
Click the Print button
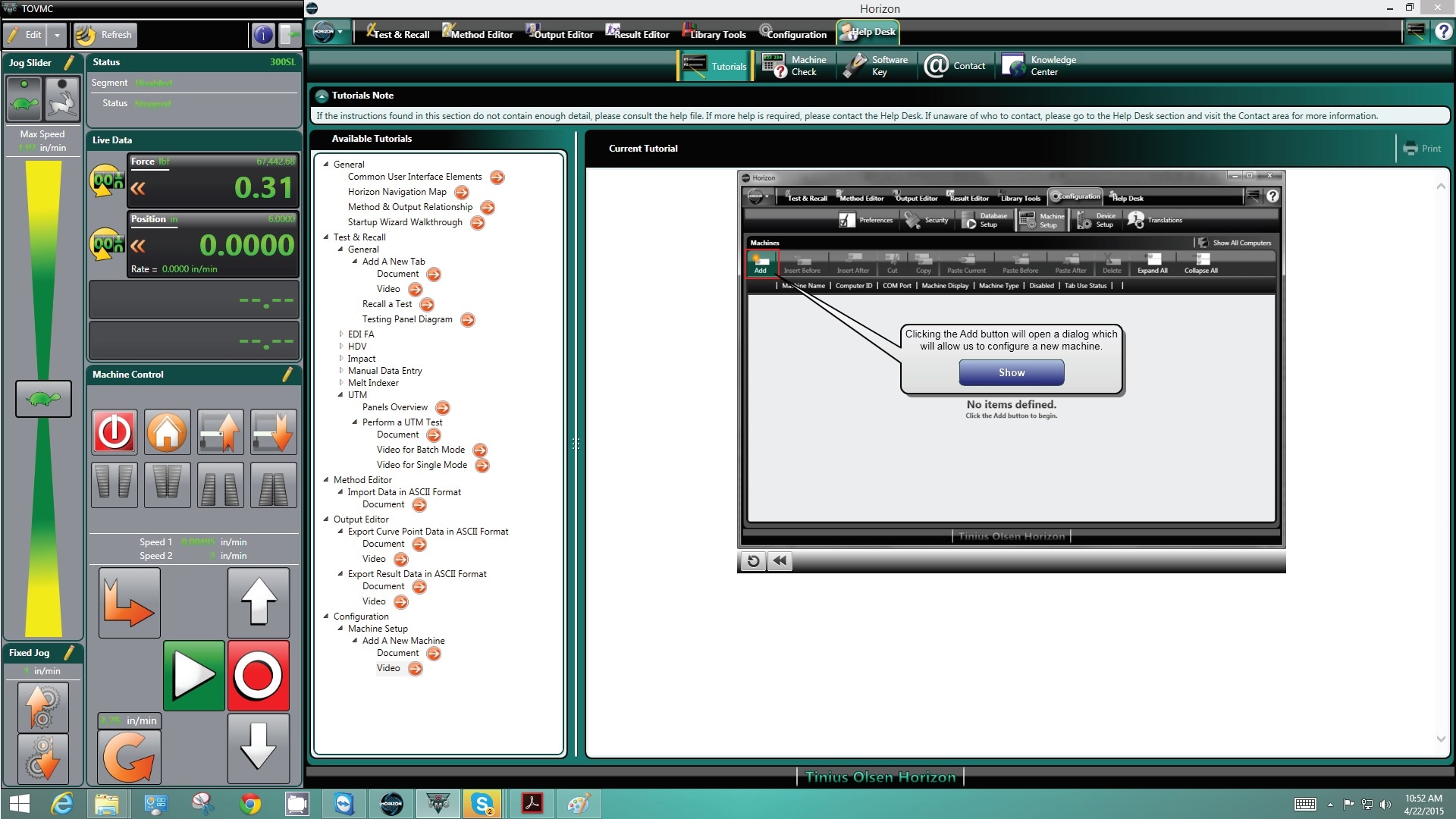[1422, 149]
